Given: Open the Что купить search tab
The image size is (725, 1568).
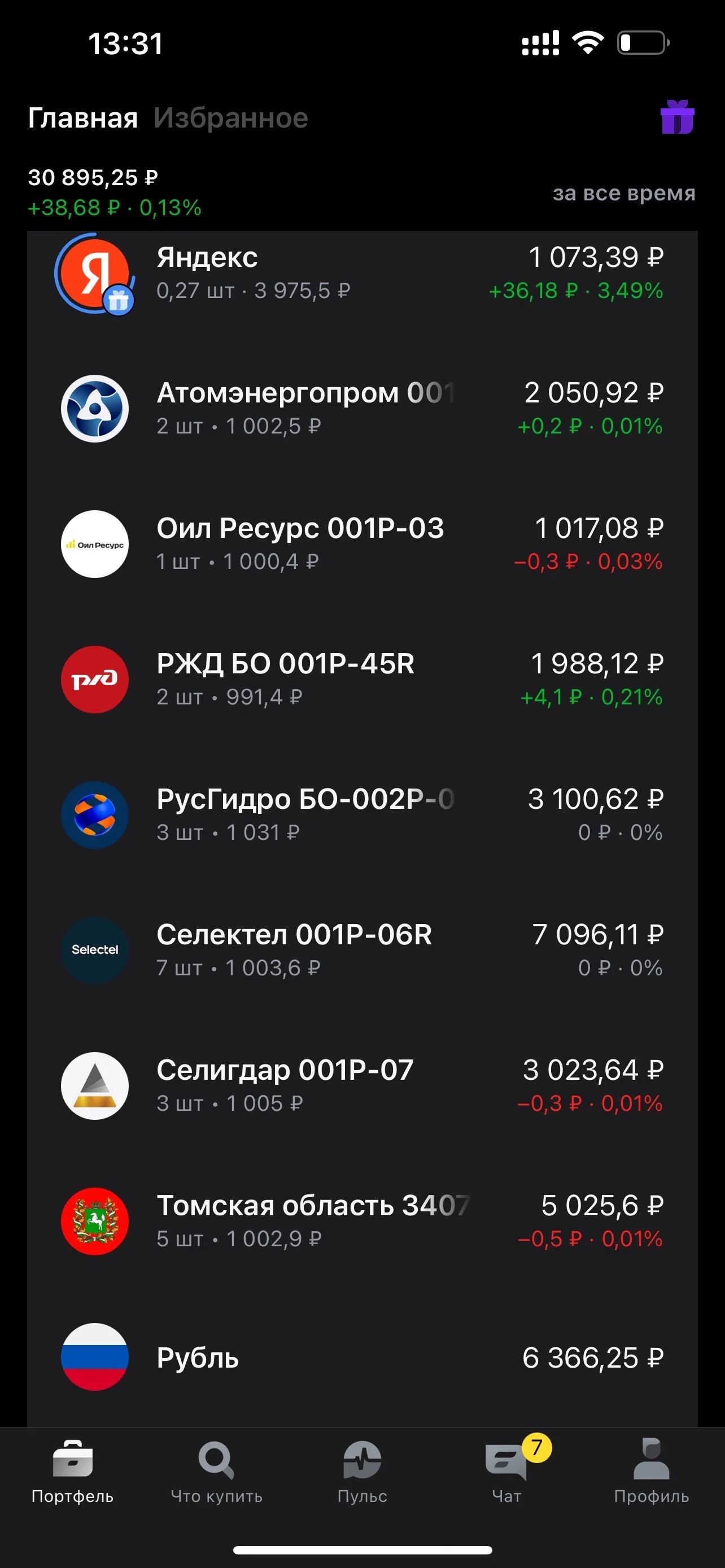Looking at the screenshot, I should click(x=216, y=1471).
